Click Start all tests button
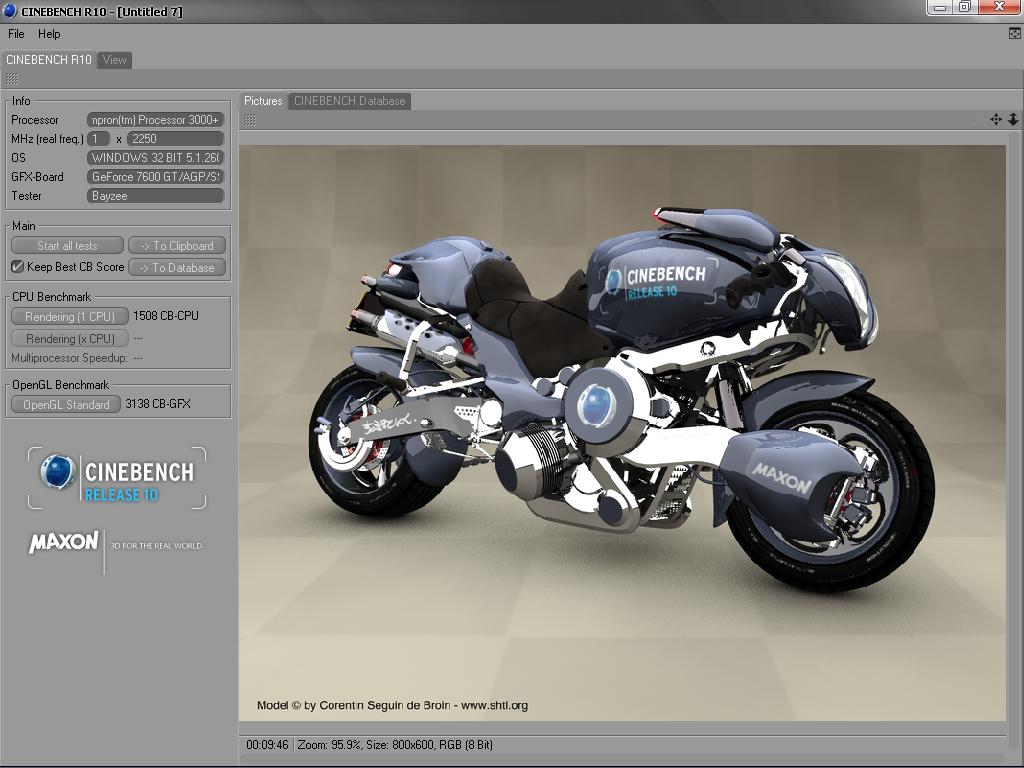This screenshot has width=1024, height=768. [67, 246]
